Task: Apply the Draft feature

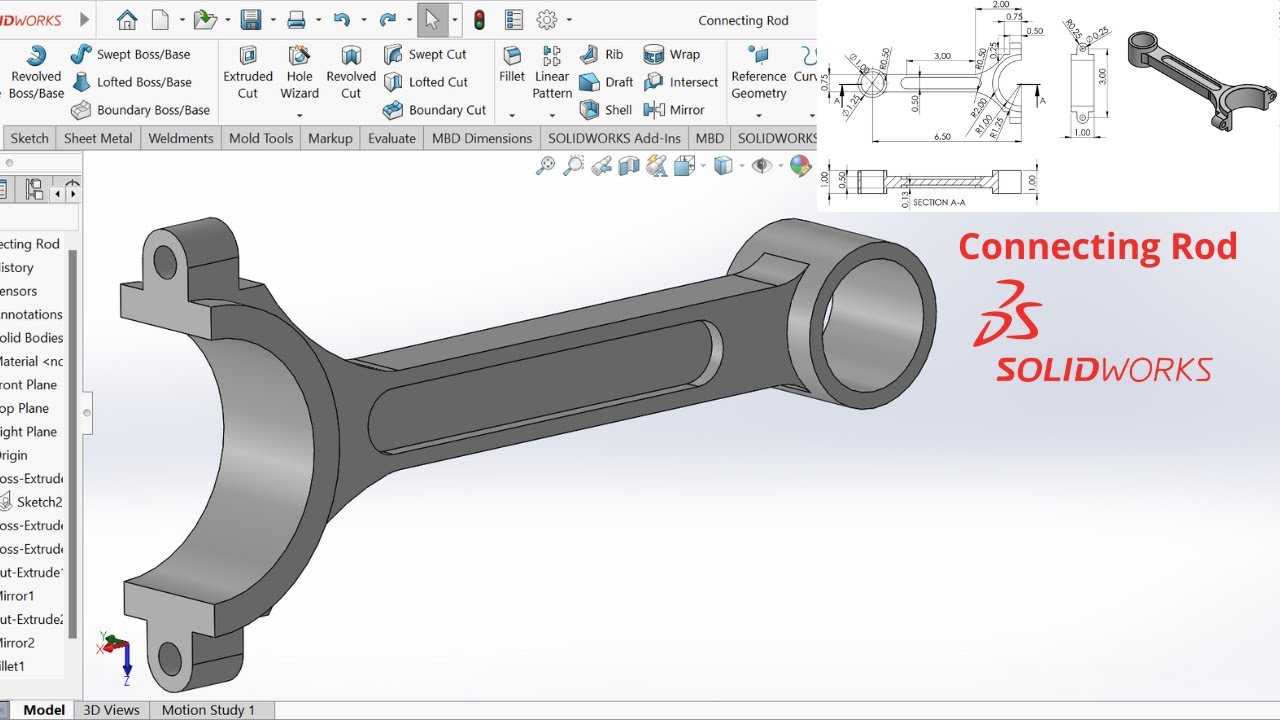Action: 606,82
